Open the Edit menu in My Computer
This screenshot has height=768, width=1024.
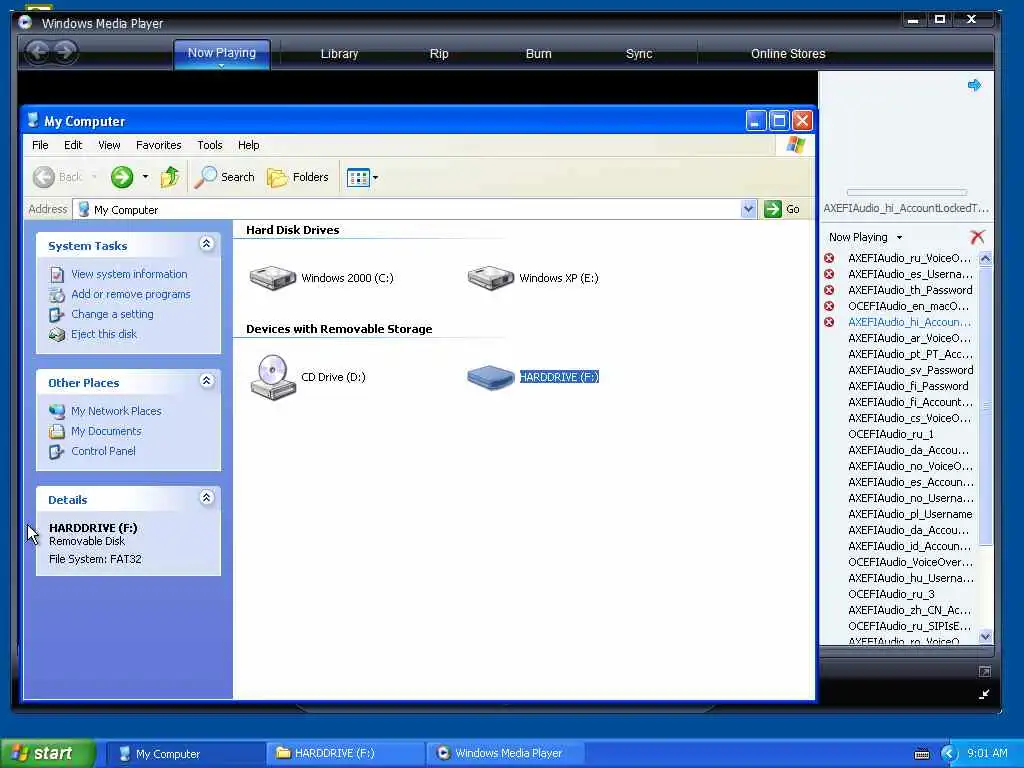pyautogui.click(x=72, y=145)
